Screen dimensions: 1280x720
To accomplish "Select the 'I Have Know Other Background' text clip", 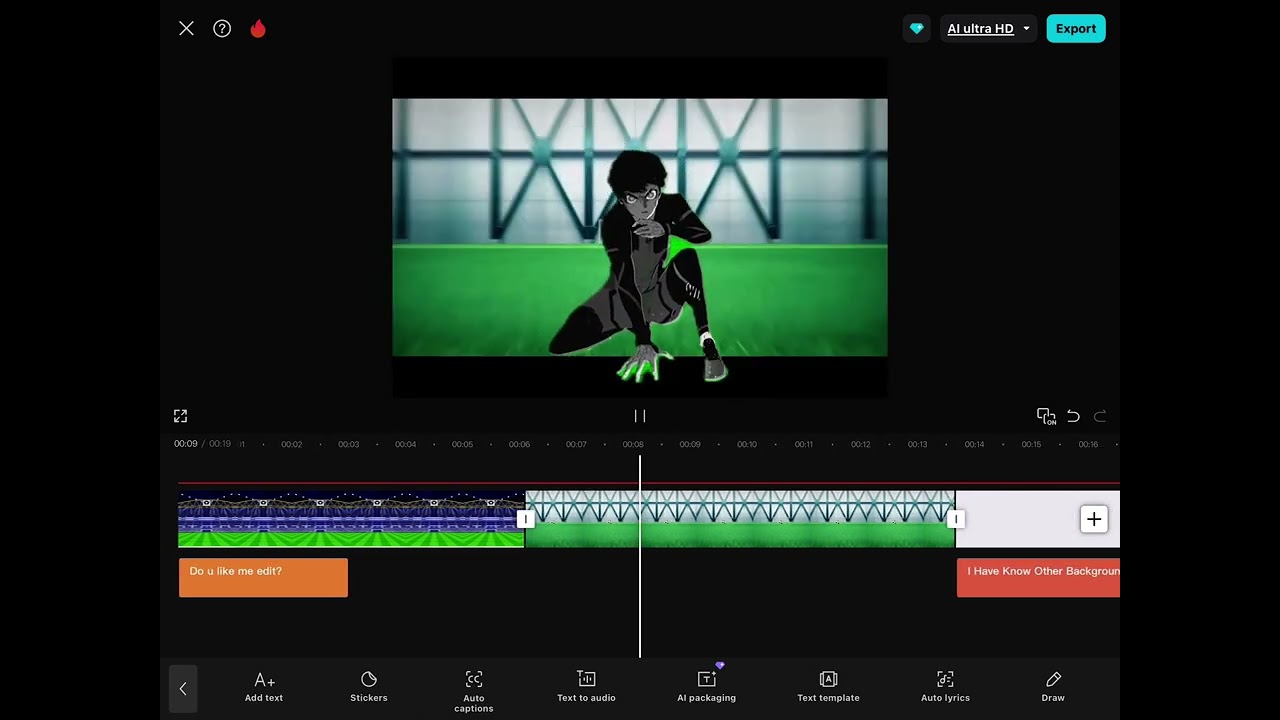I will pyautogui.click(x=1038, y=578).
